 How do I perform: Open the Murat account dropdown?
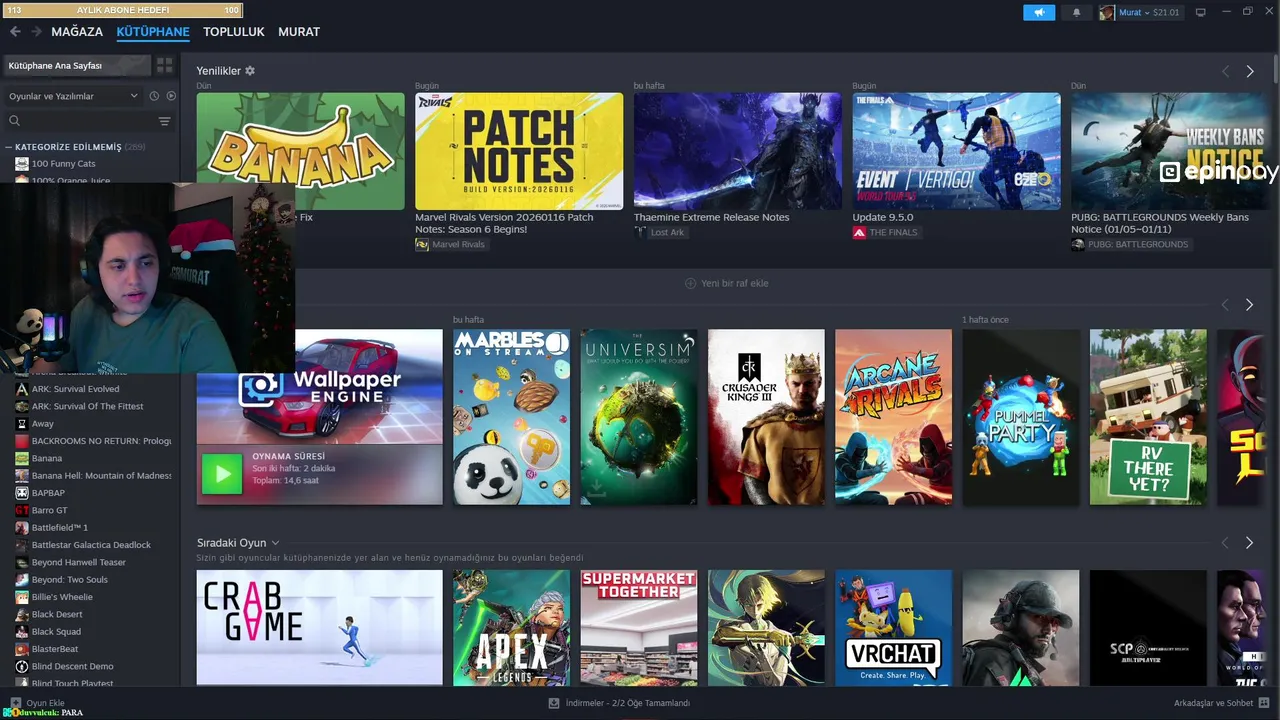click(x=1140, y=12)
